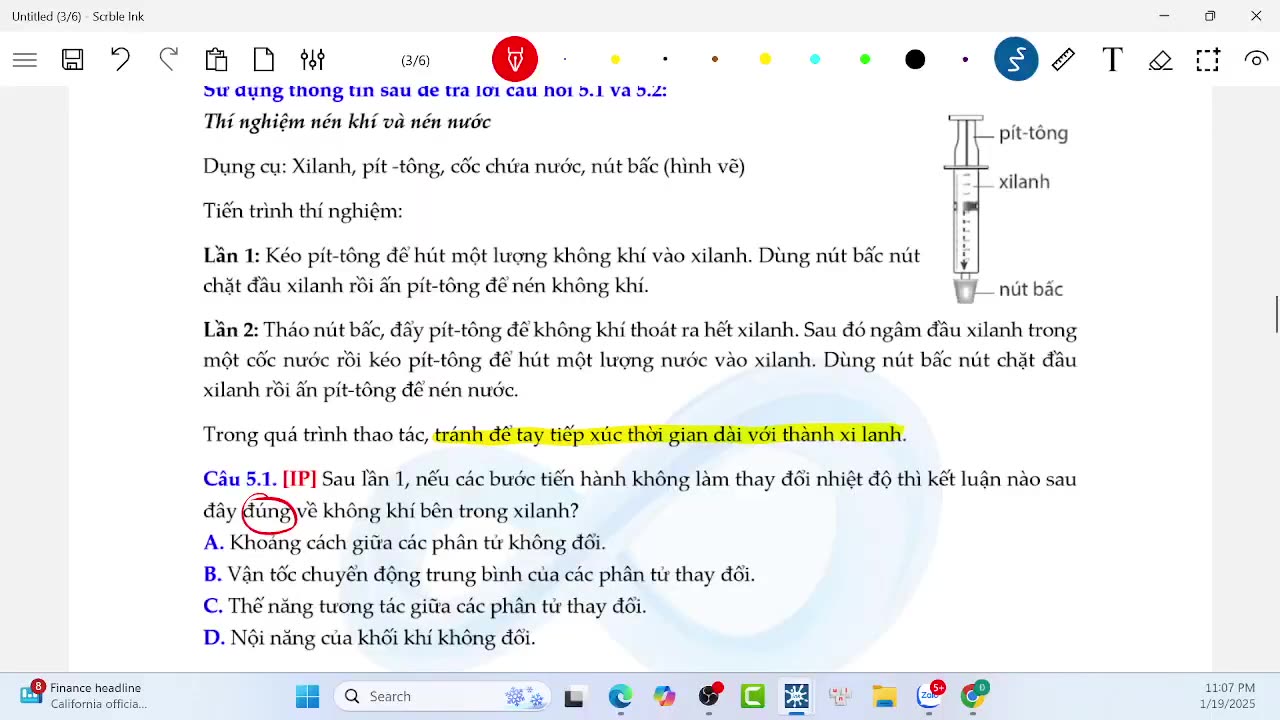The image size is (1280, 720).
Task: Open the clock showing 11:07 PM
Action: [1229, 696]
